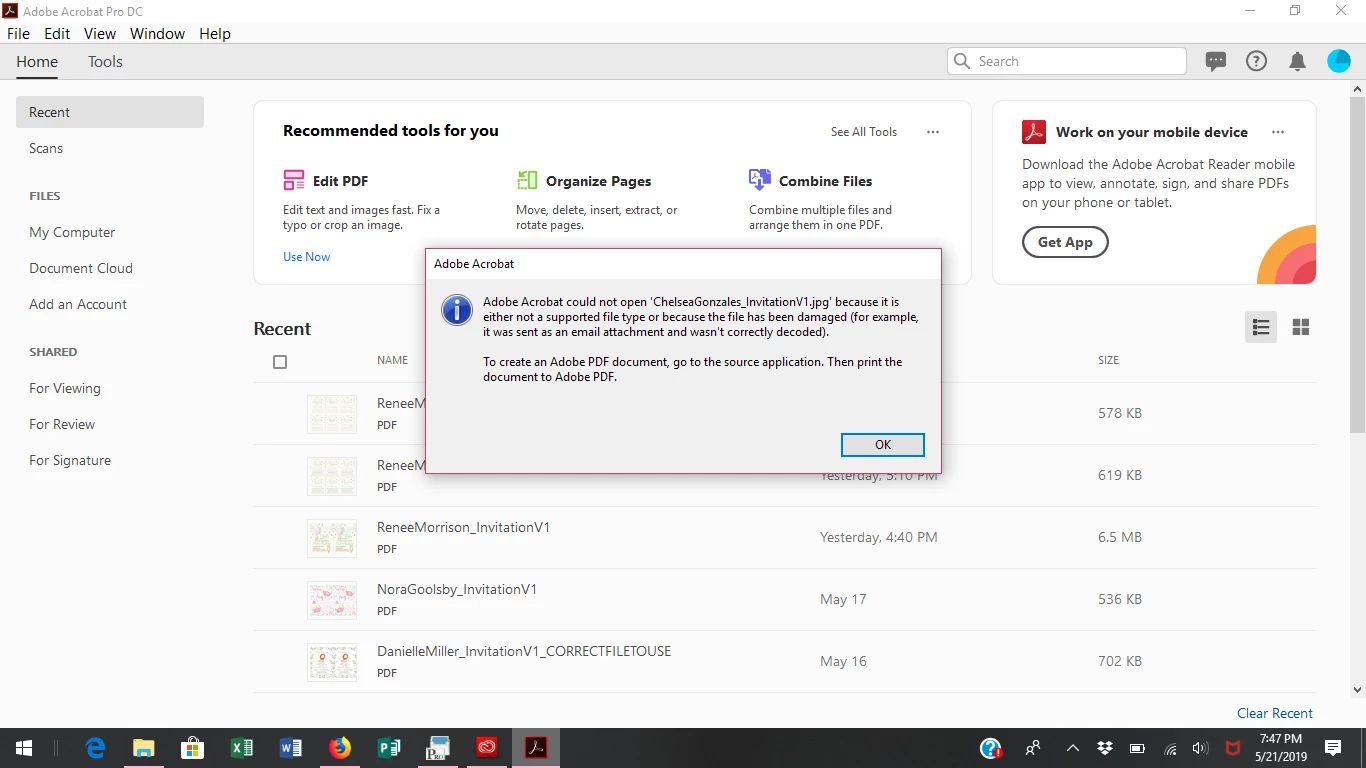Click Clear Recent link

[x=1275, y=713]
